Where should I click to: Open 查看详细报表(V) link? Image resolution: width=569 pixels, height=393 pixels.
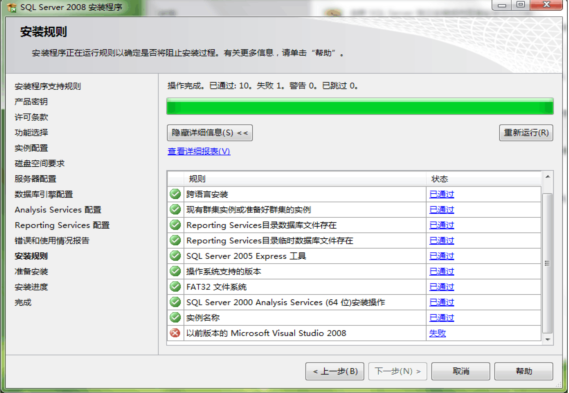coord(199,151)
